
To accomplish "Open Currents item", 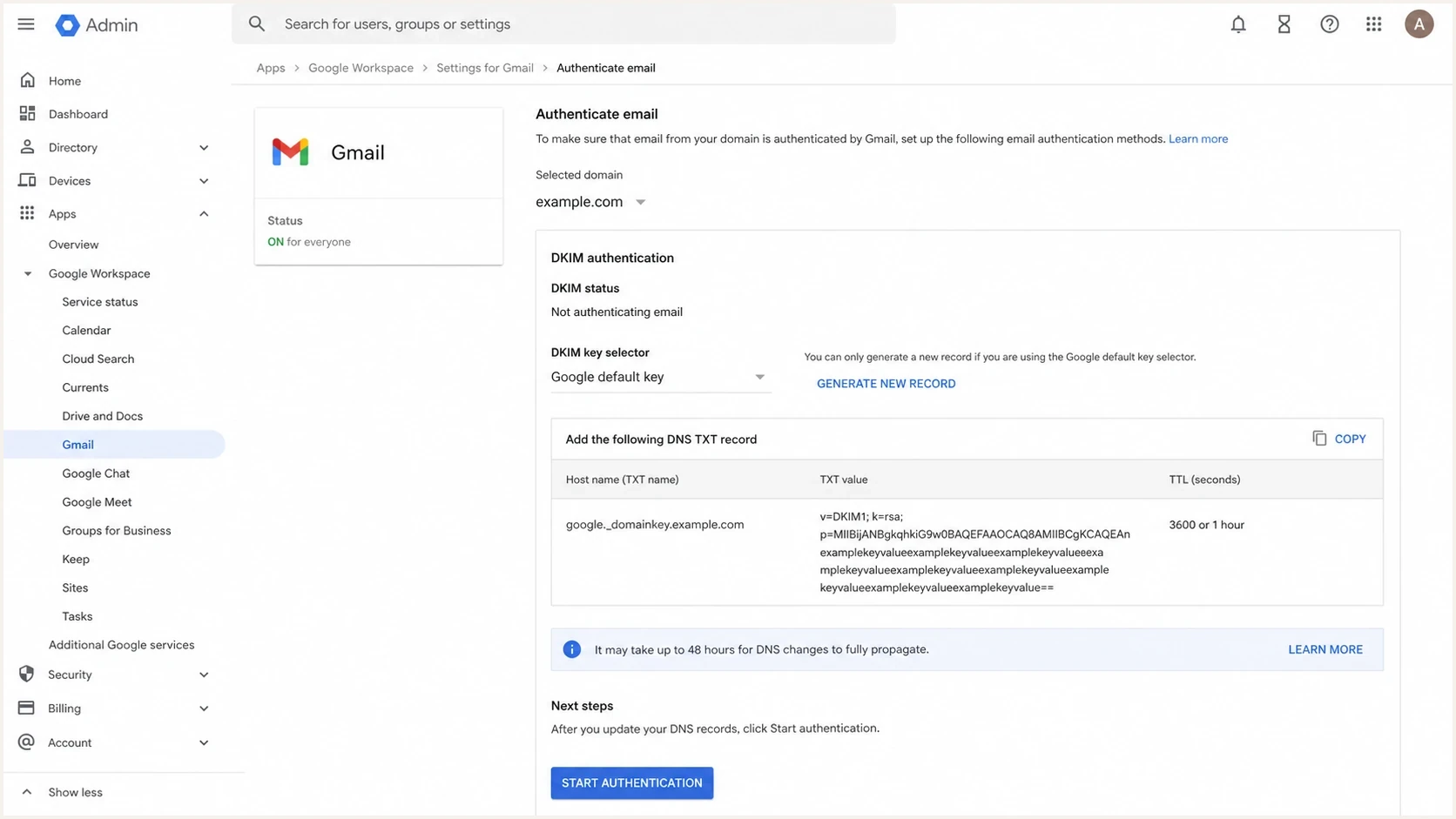I will (x=85, y=387).
